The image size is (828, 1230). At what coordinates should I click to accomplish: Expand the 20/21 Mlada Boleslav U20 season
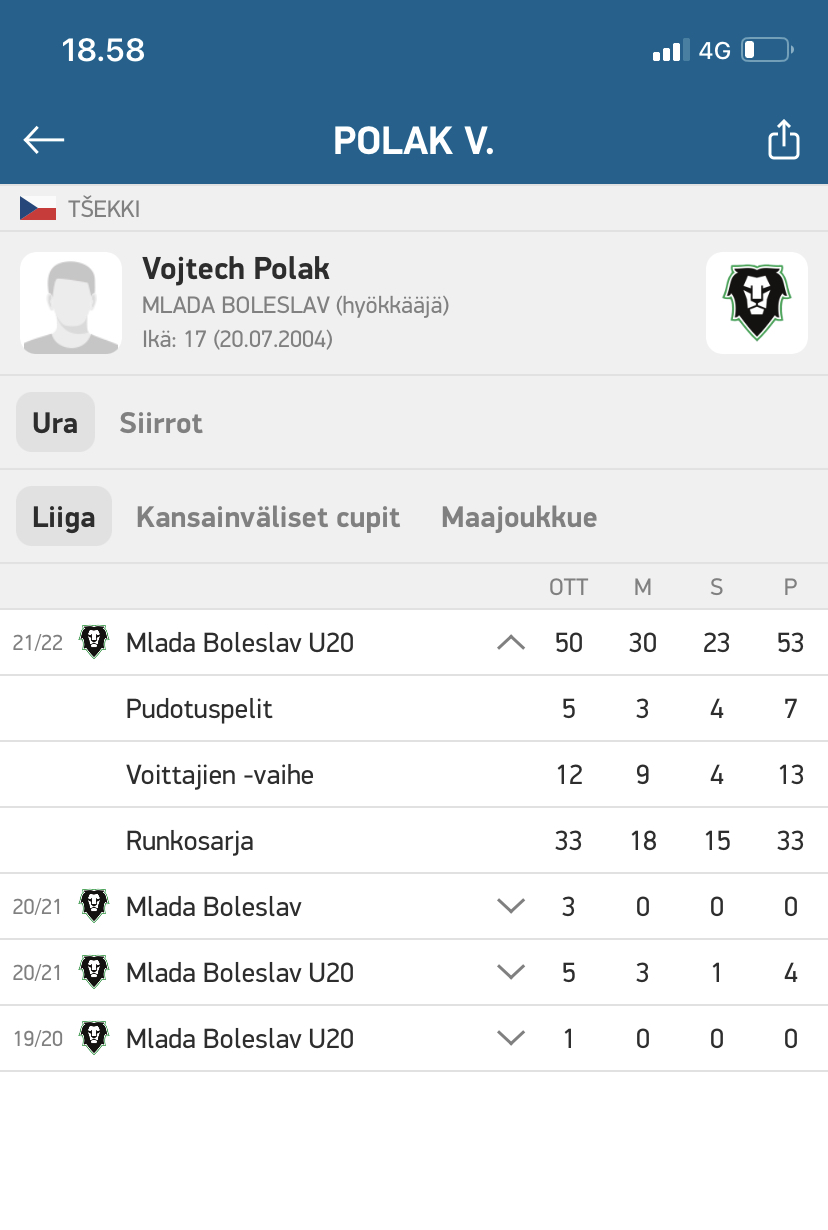pyautogui.click(x=511, y=972)
